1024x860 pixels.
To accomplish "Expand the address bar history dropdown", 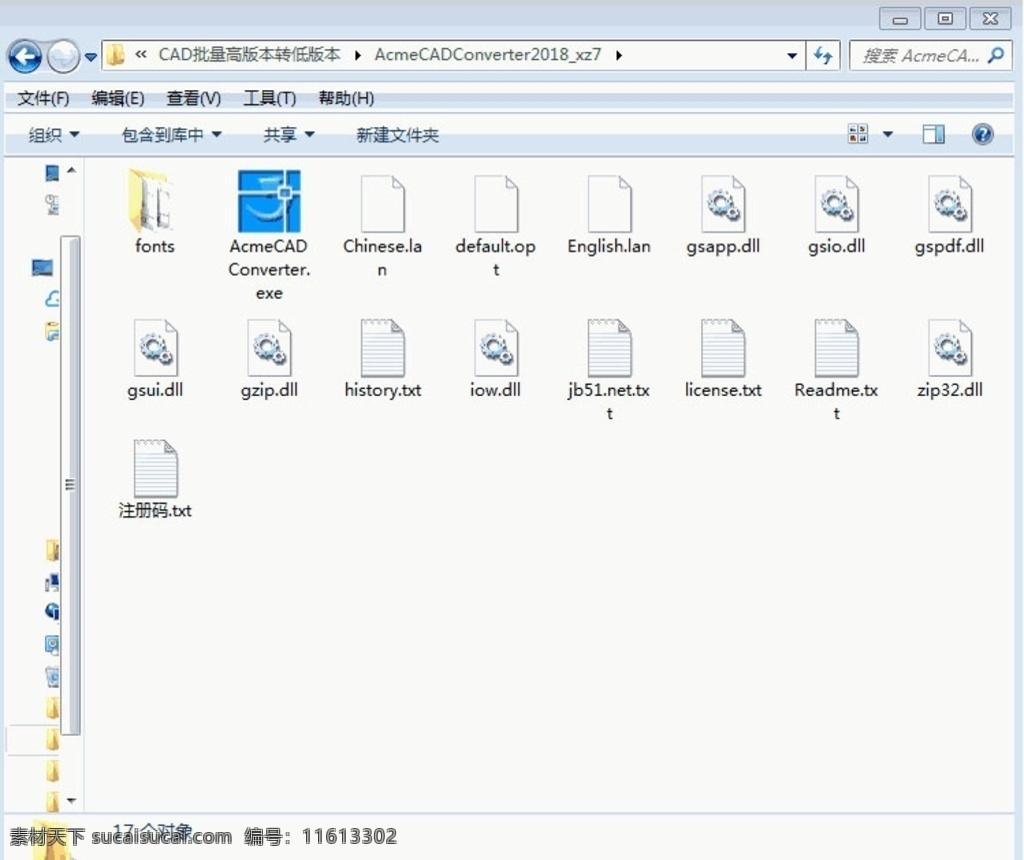I will click(792, 56).
